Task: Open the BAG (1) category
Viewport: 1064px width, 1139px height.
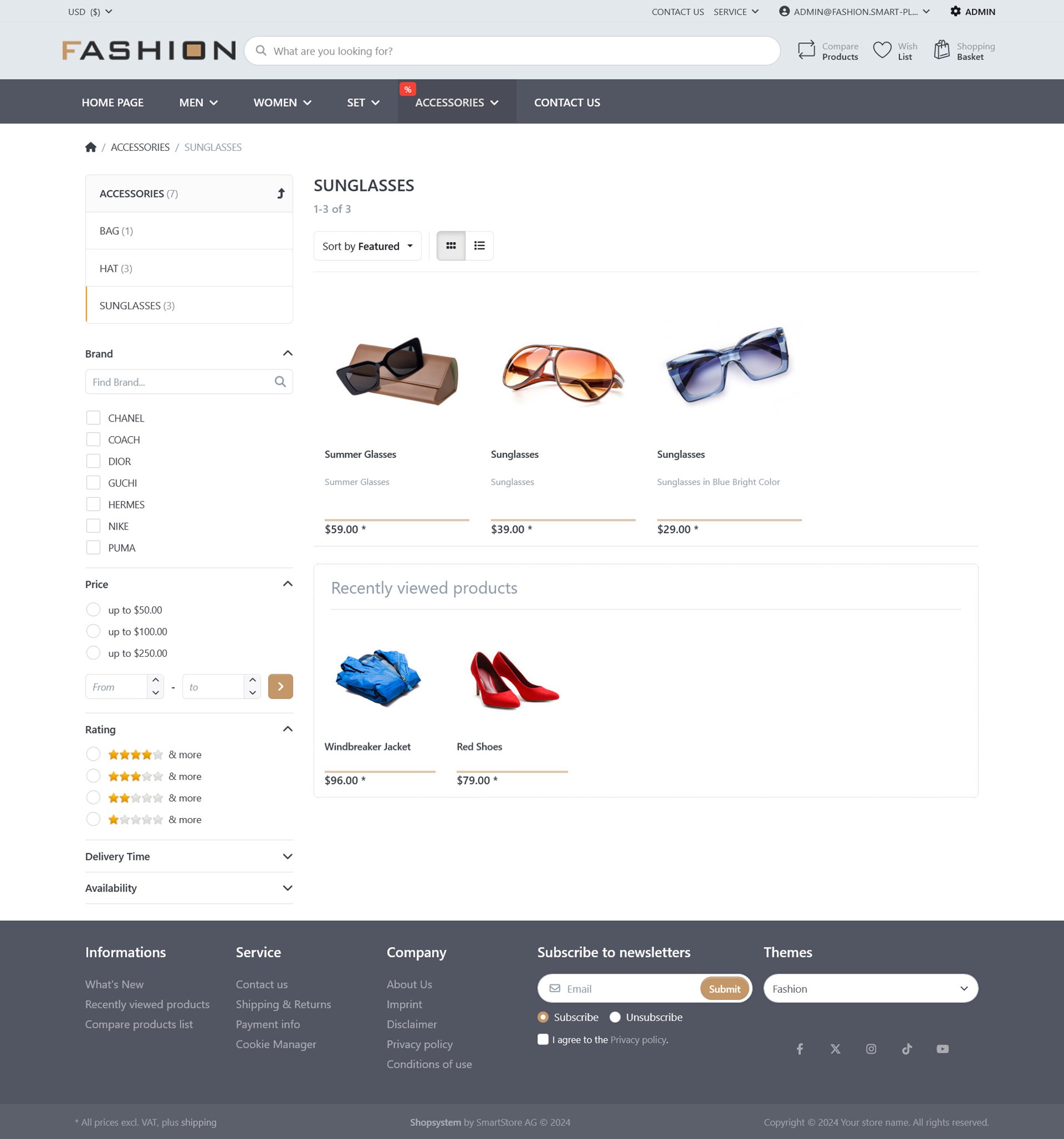Action: pyautogui.click(x=189, y=231)
